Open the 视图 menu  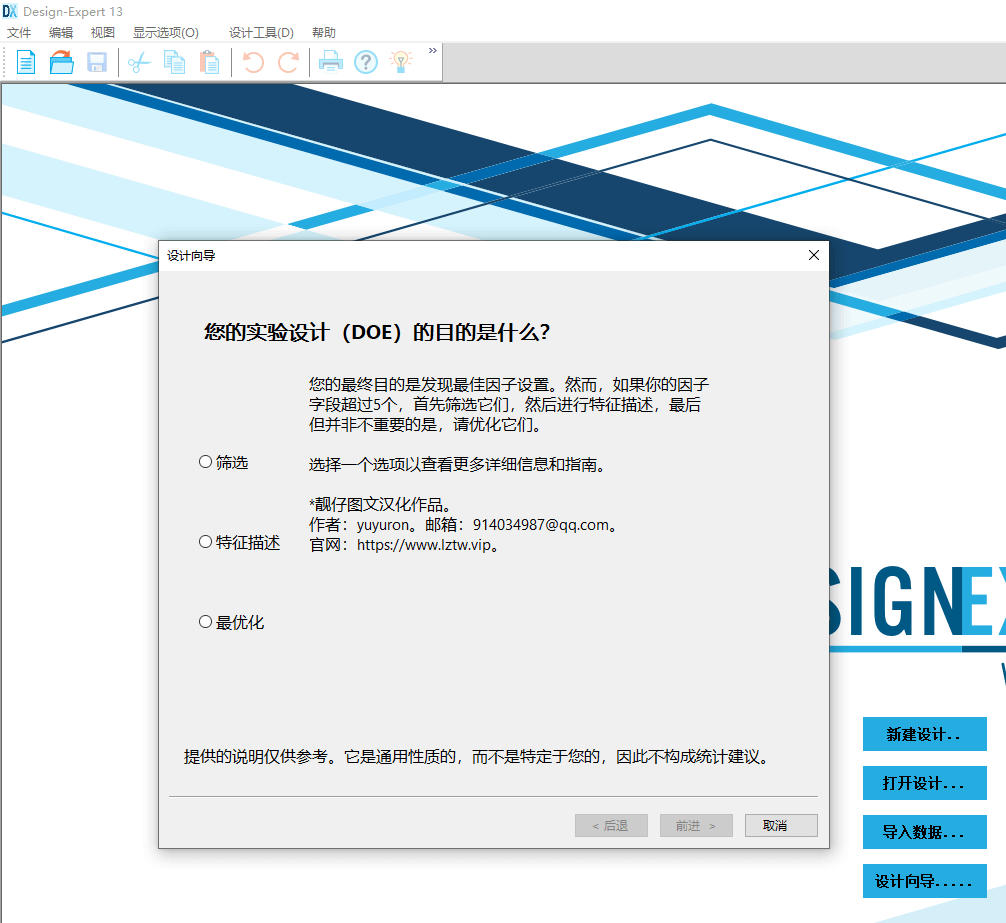[x=103, y=33]
